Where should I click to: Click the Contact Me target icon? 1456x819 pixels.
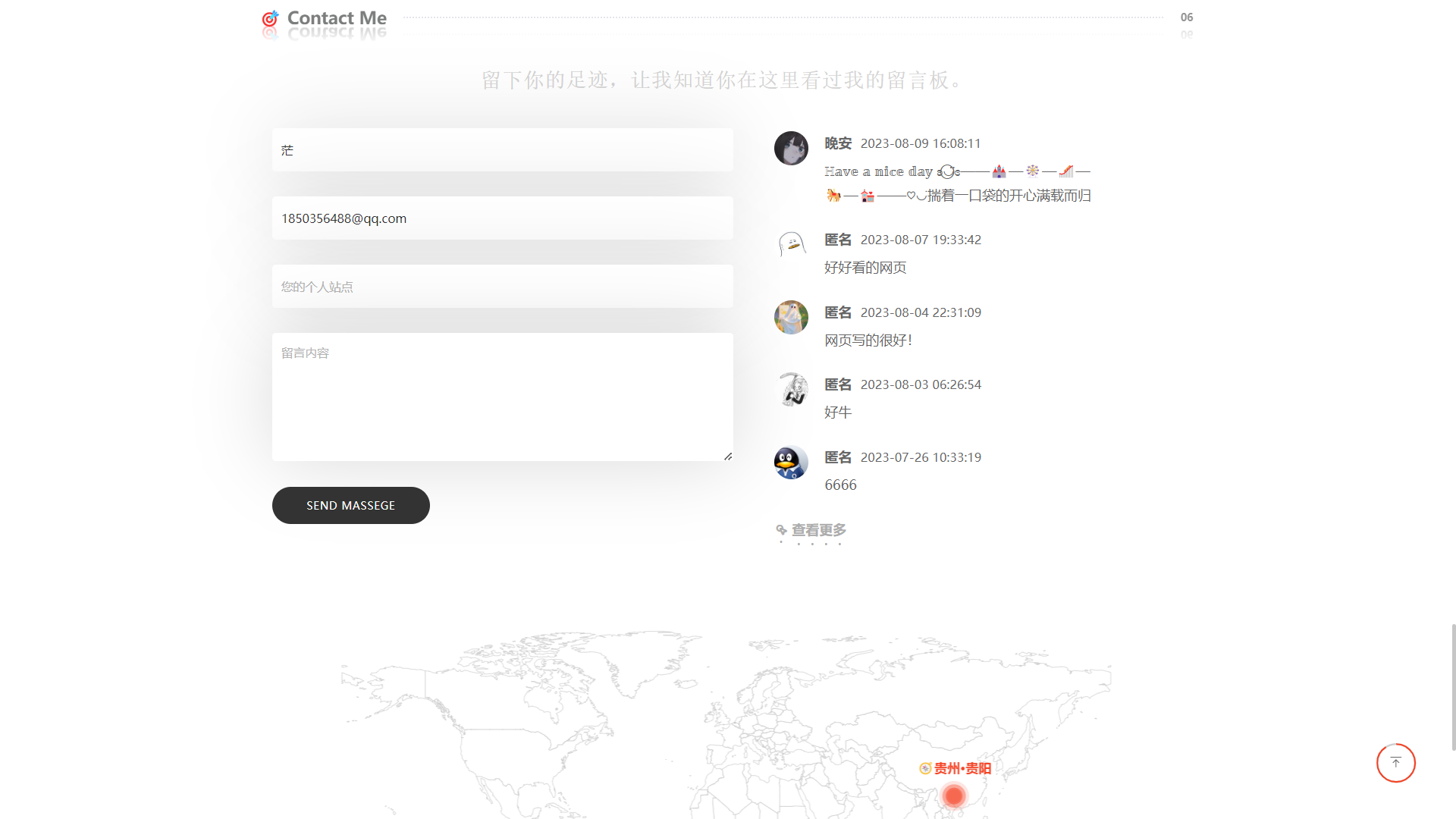(x=270, y=18)
